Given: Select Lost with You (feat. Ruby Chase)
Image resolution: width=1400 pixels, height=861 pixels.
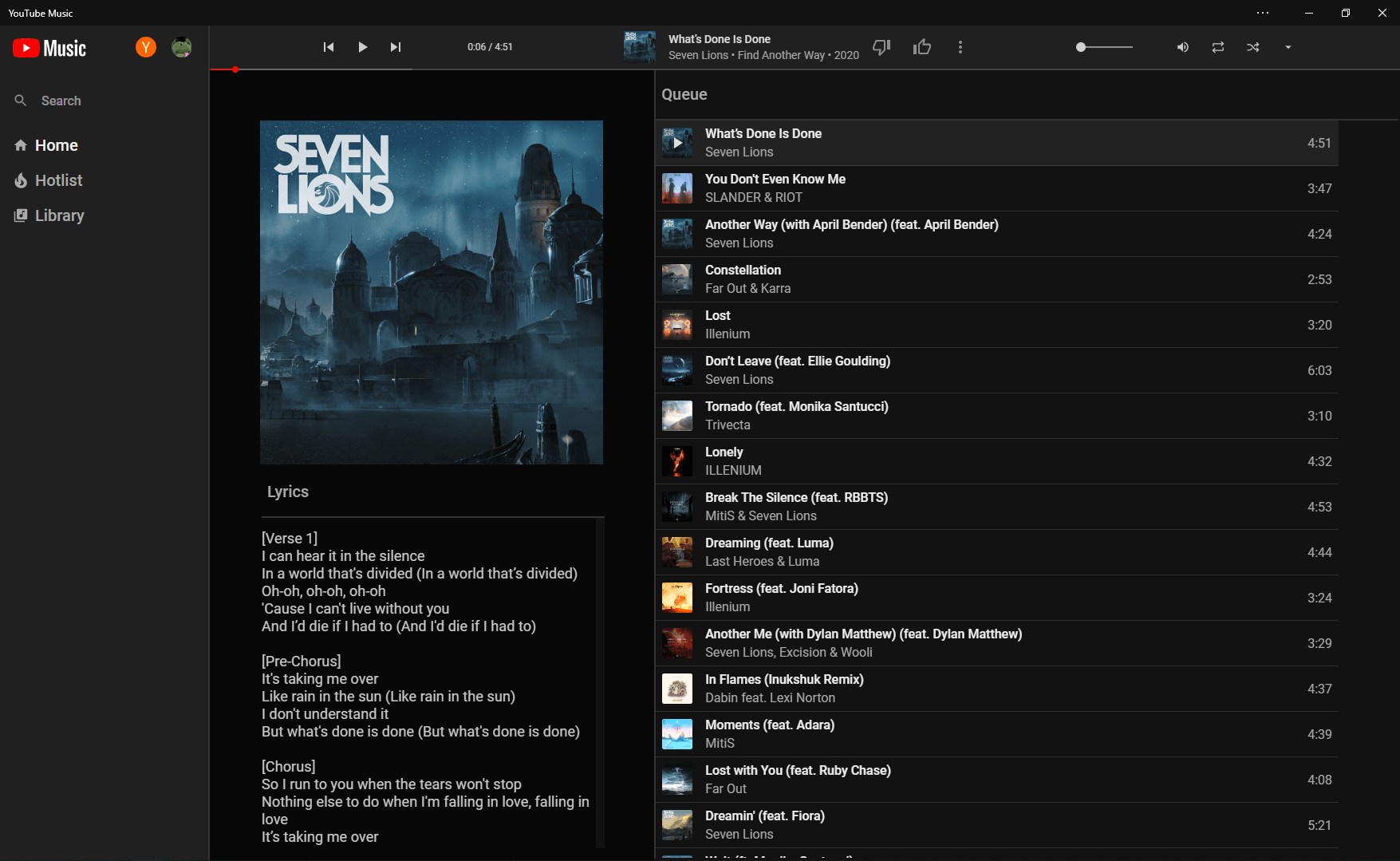Looking at the screenshot, I should [x=997, y=780].
